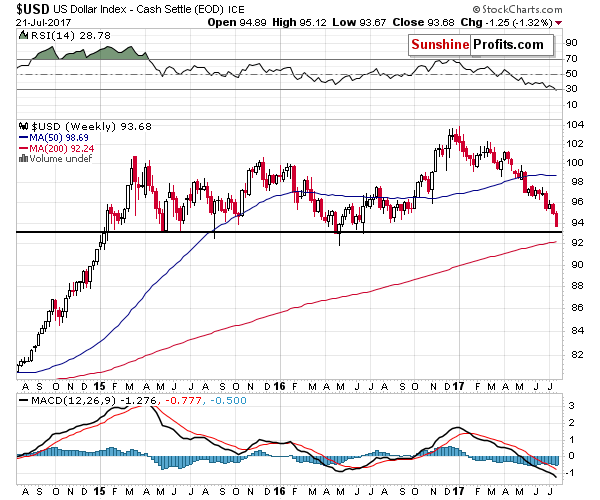600x500 pixels.
Task: Click the RSI(14) 28.78 indicator label
Action: coord(71,36)
